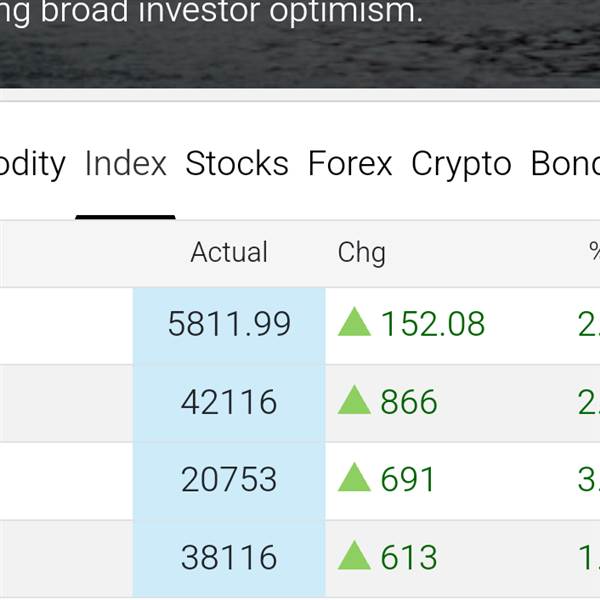
Task: Open the partially visible Commodity tab
Action: click(x=33, y=165)
